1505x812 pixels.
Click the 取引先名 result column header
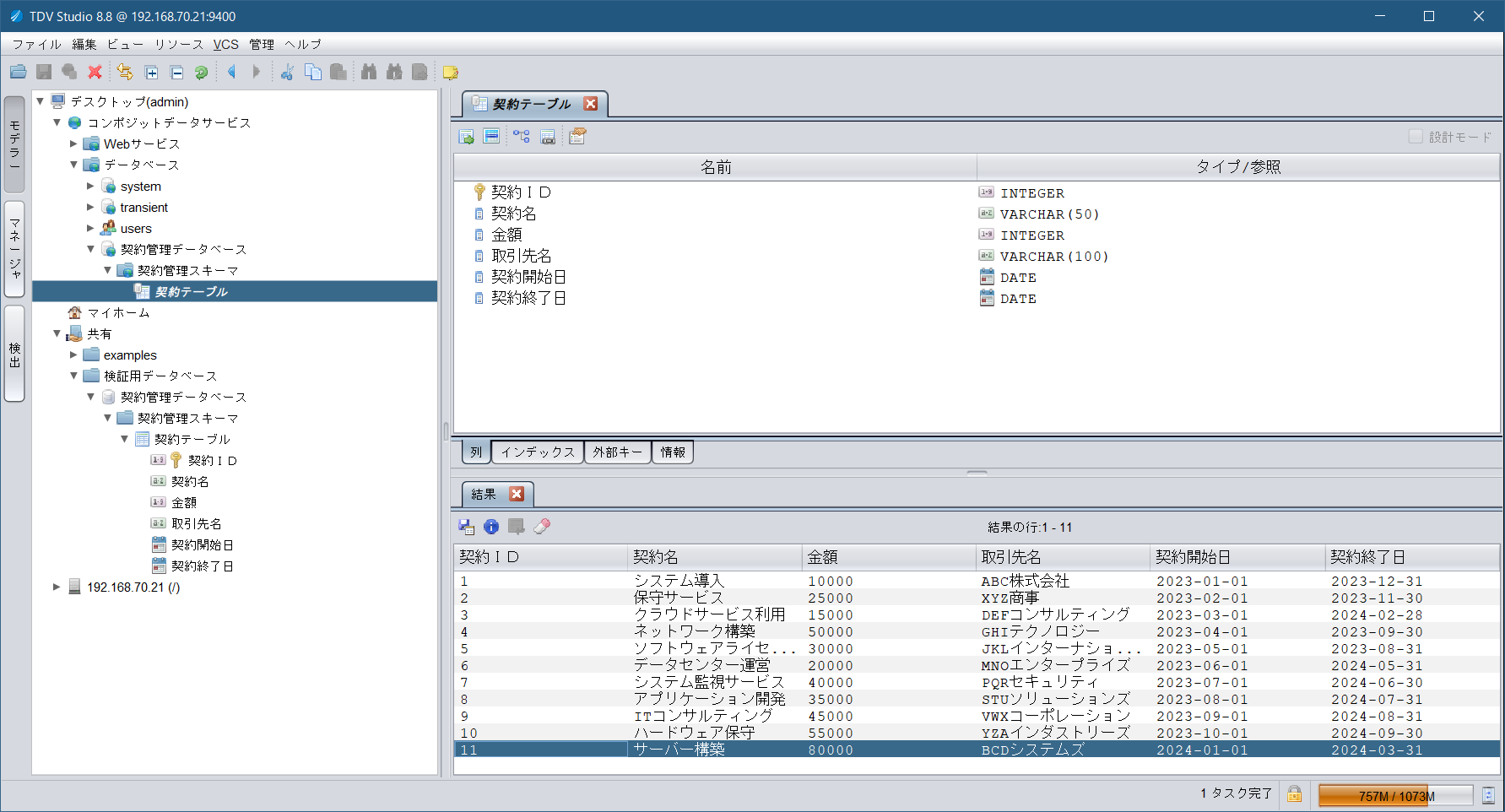pos(1063,557)
